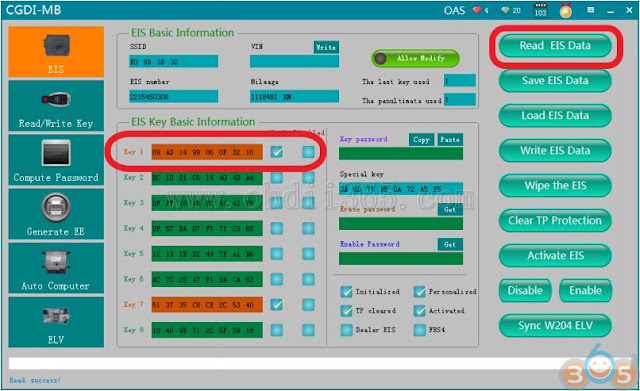The image size is (640, 391).
Task: Click the Enable button
Action: pos(585,291)
